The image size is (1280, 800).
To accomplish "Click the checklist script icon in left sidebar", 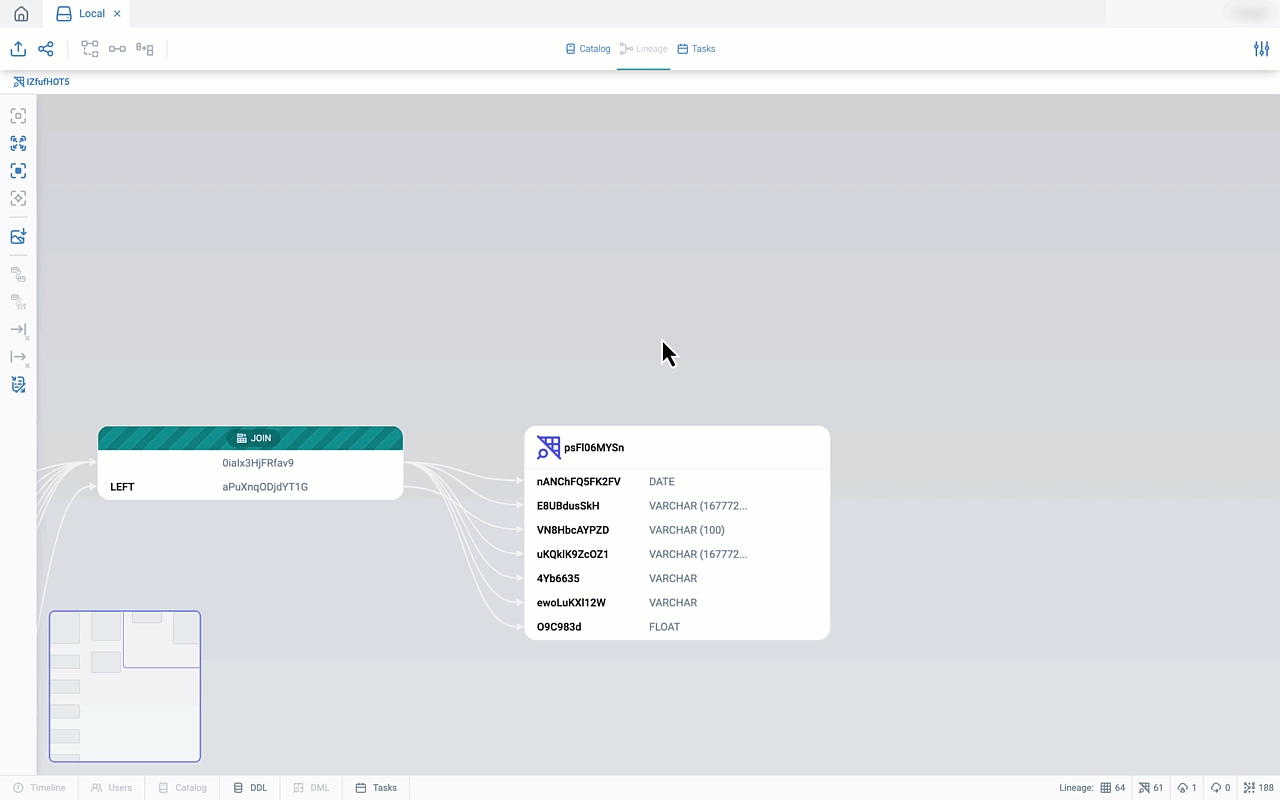I will tap(18, 385).
